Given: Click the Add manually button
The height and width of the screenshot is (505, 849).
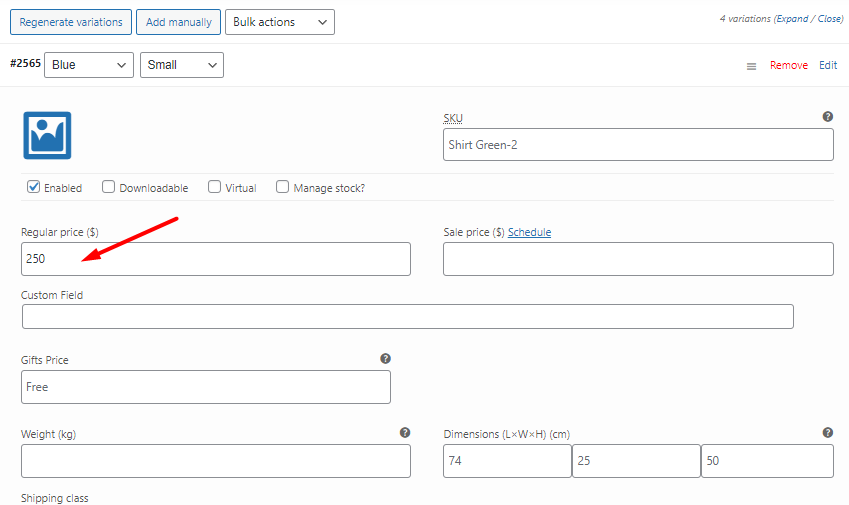Looking at the screenshot, I should coord(179,22).
